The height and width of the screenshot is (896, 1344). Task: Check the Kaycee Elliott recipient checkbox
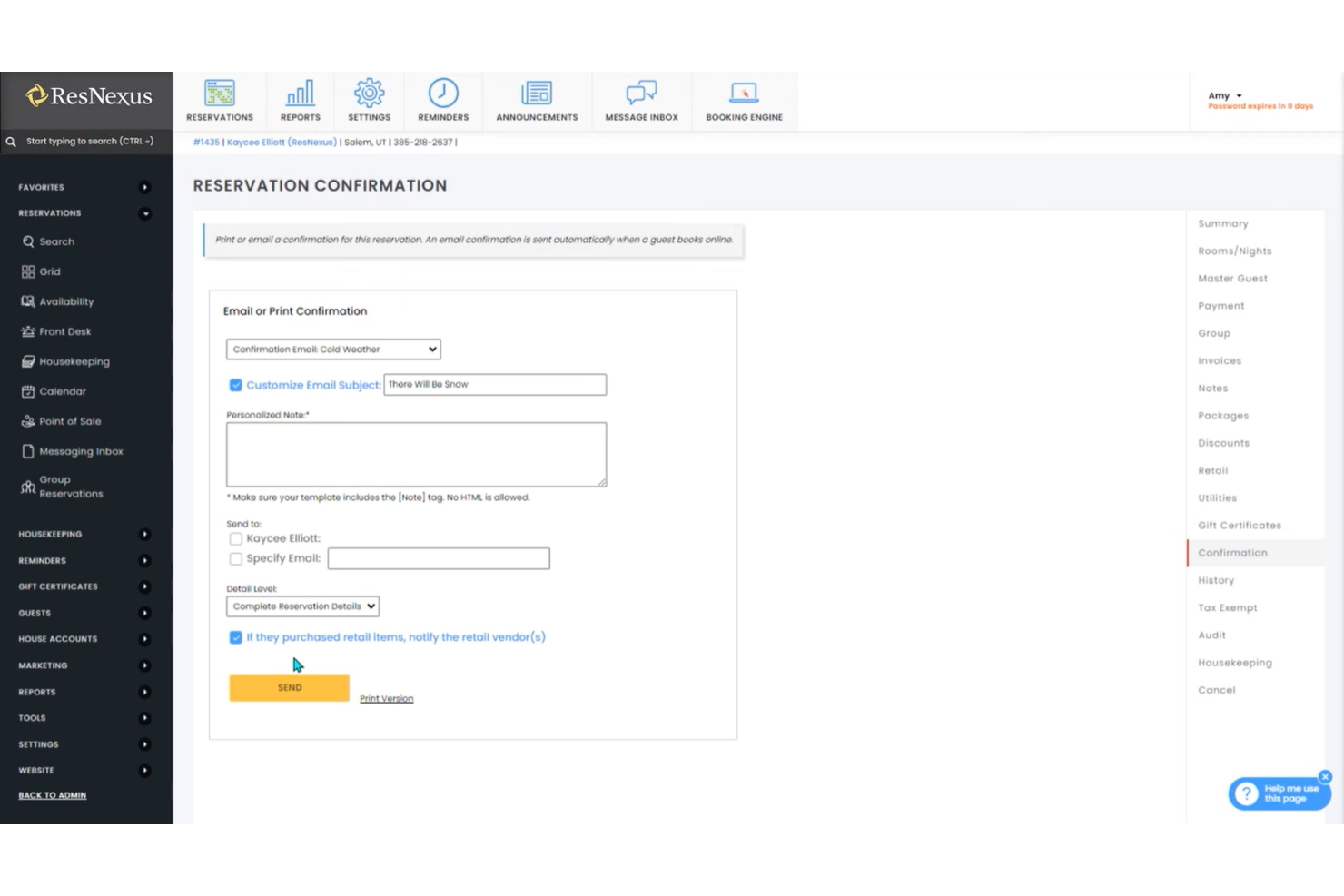tap(236, 538)
